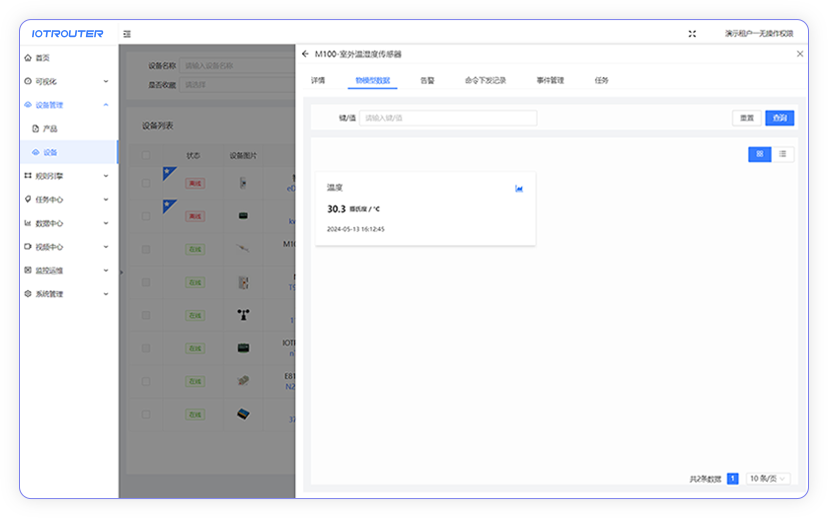Expand the 数据中心 sidebar menu

click(66, 223)
